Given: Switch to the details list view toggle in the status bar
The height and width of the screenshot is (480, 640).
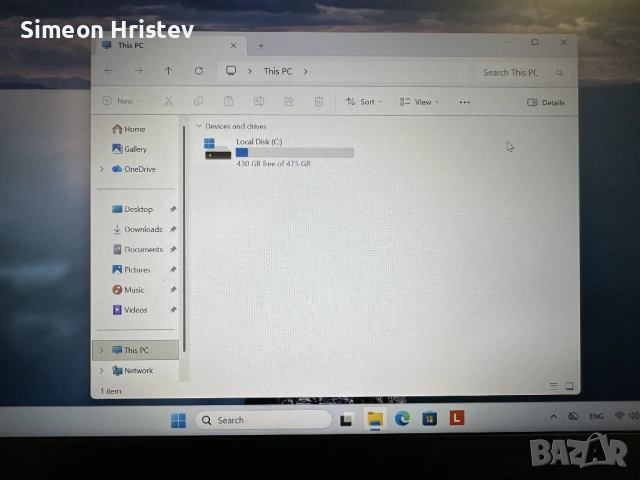Looking at the screenshot, I should point(554,386).
